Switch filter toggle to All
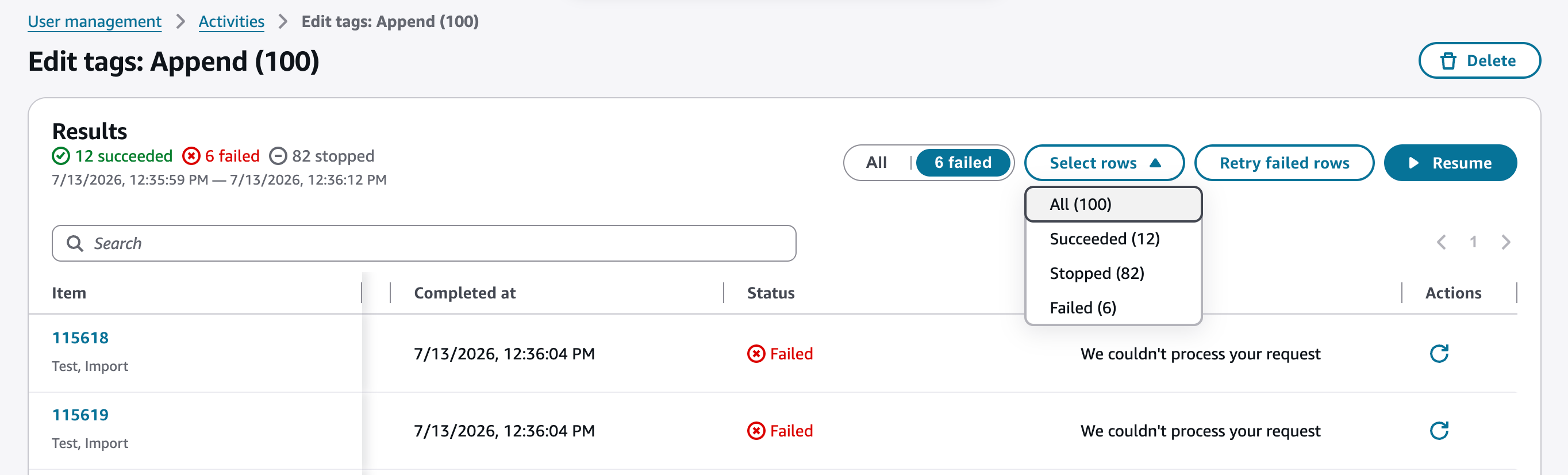The height and width of the screenshot is (475, 1568). click(x=876, y=163)
